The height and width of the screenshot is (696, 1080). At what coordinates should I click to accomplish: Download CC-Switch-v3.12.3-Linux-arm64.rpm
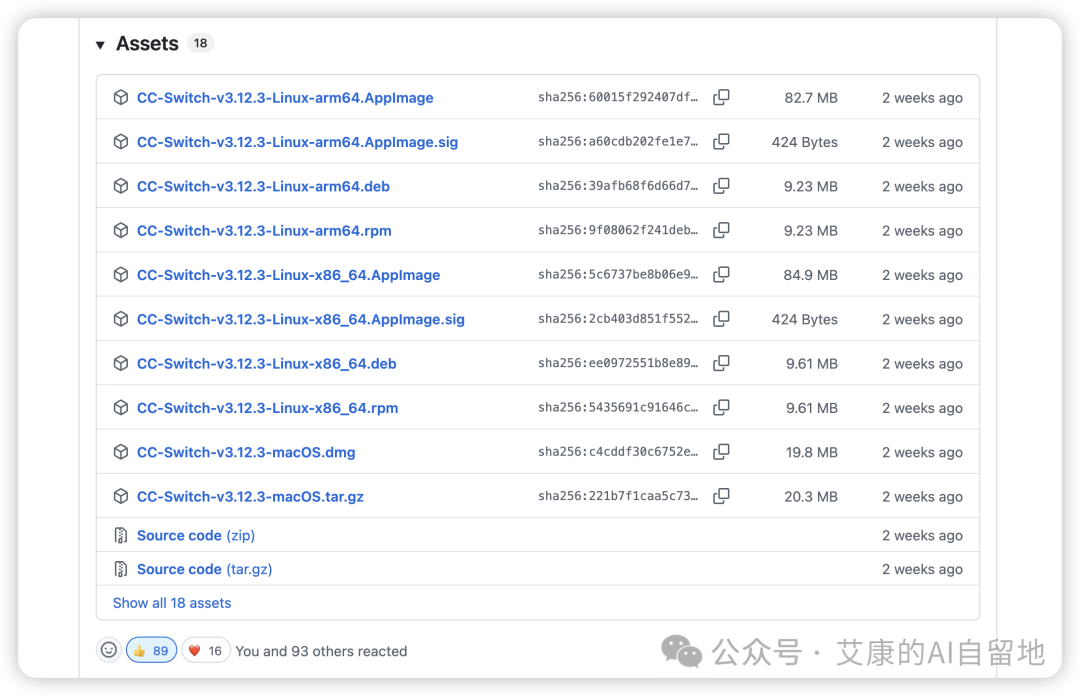(x=264, y=231)
